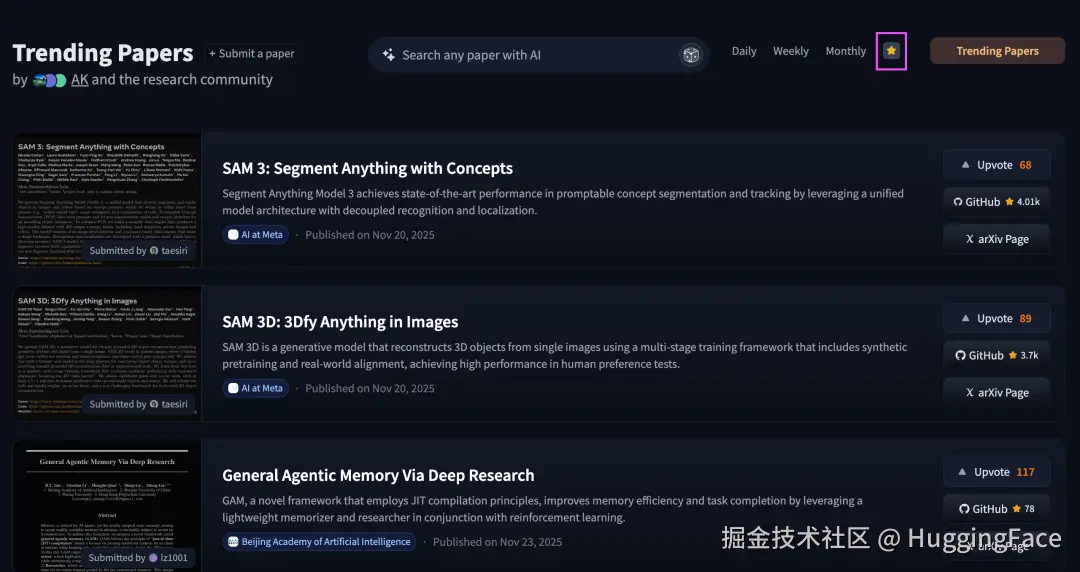
Task: Select the Weekly tab
Action: pyautogui.click(x=791, y=51)
